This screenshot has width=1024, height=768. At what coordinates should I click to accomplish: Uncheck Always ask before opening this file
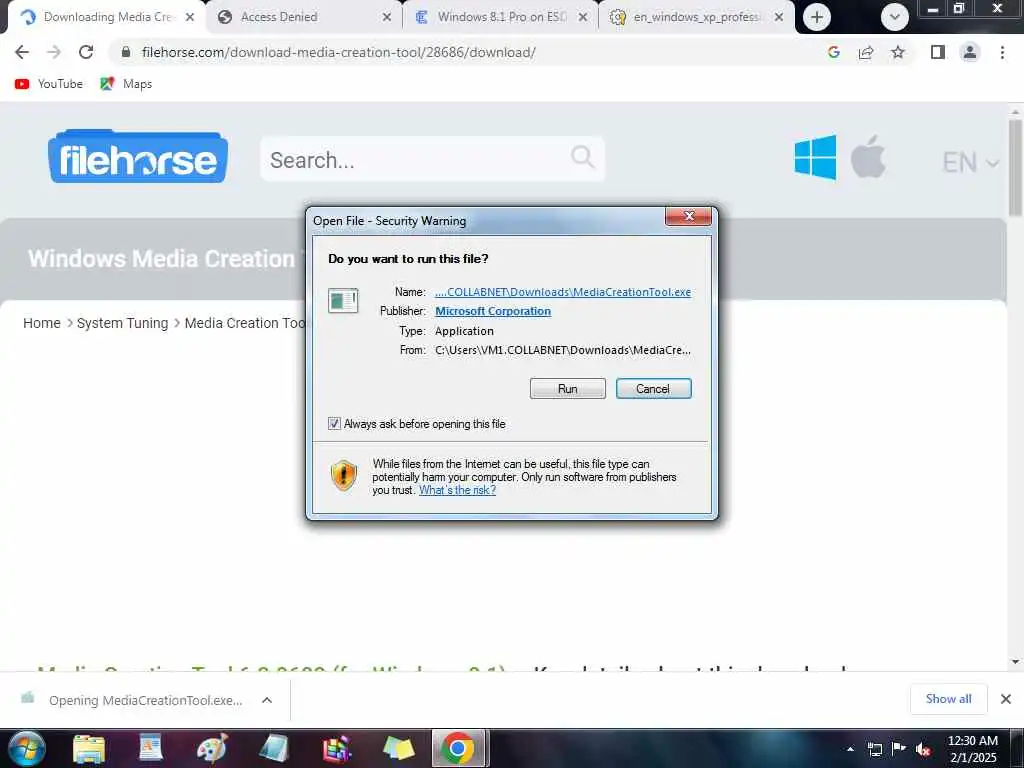(x=334, y=424)
